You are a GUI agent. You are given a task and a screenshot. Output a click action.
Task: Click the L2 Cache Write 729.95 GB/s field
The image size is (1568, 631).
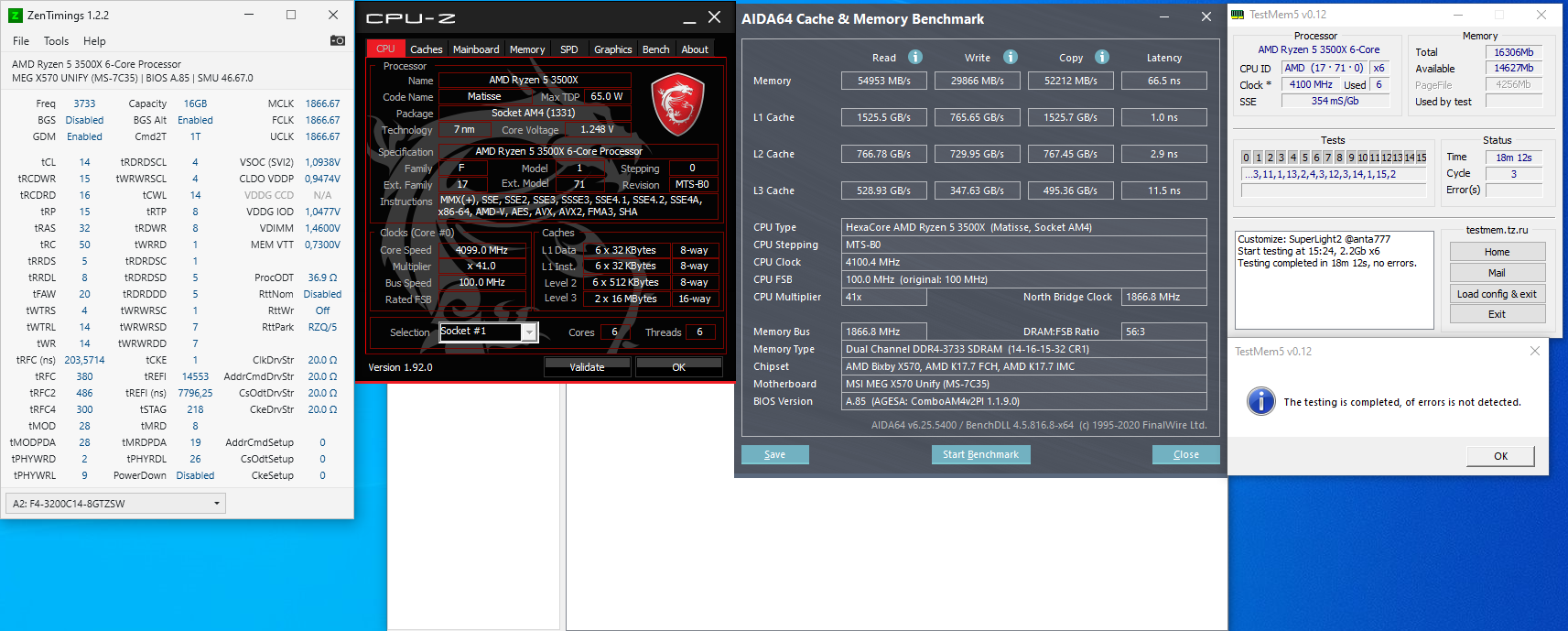[977, 154]
